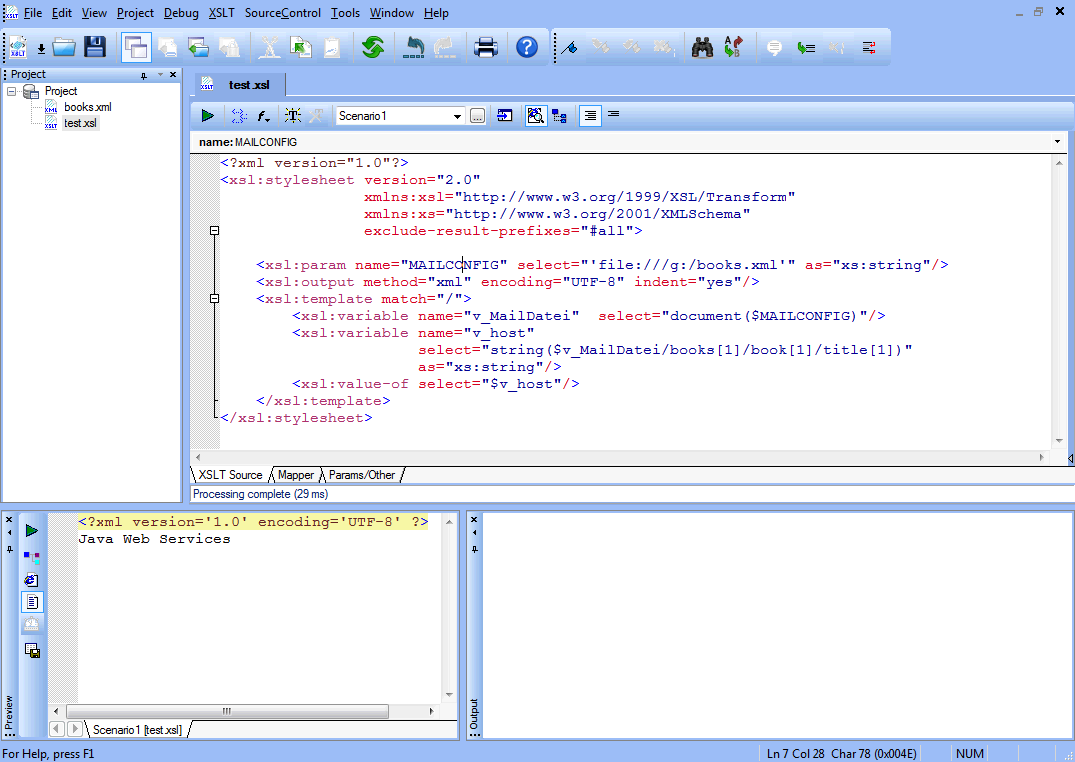Run the XSLT with the green play button

(207, 116)
